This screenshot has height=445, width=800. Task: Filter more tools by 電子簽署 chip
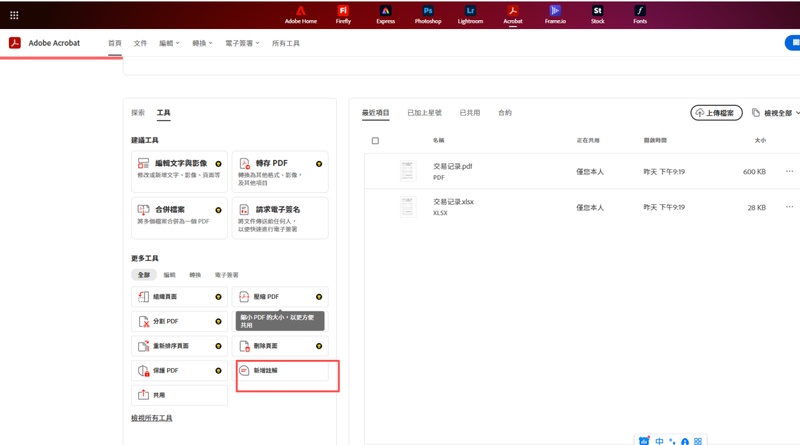point(227,275)
